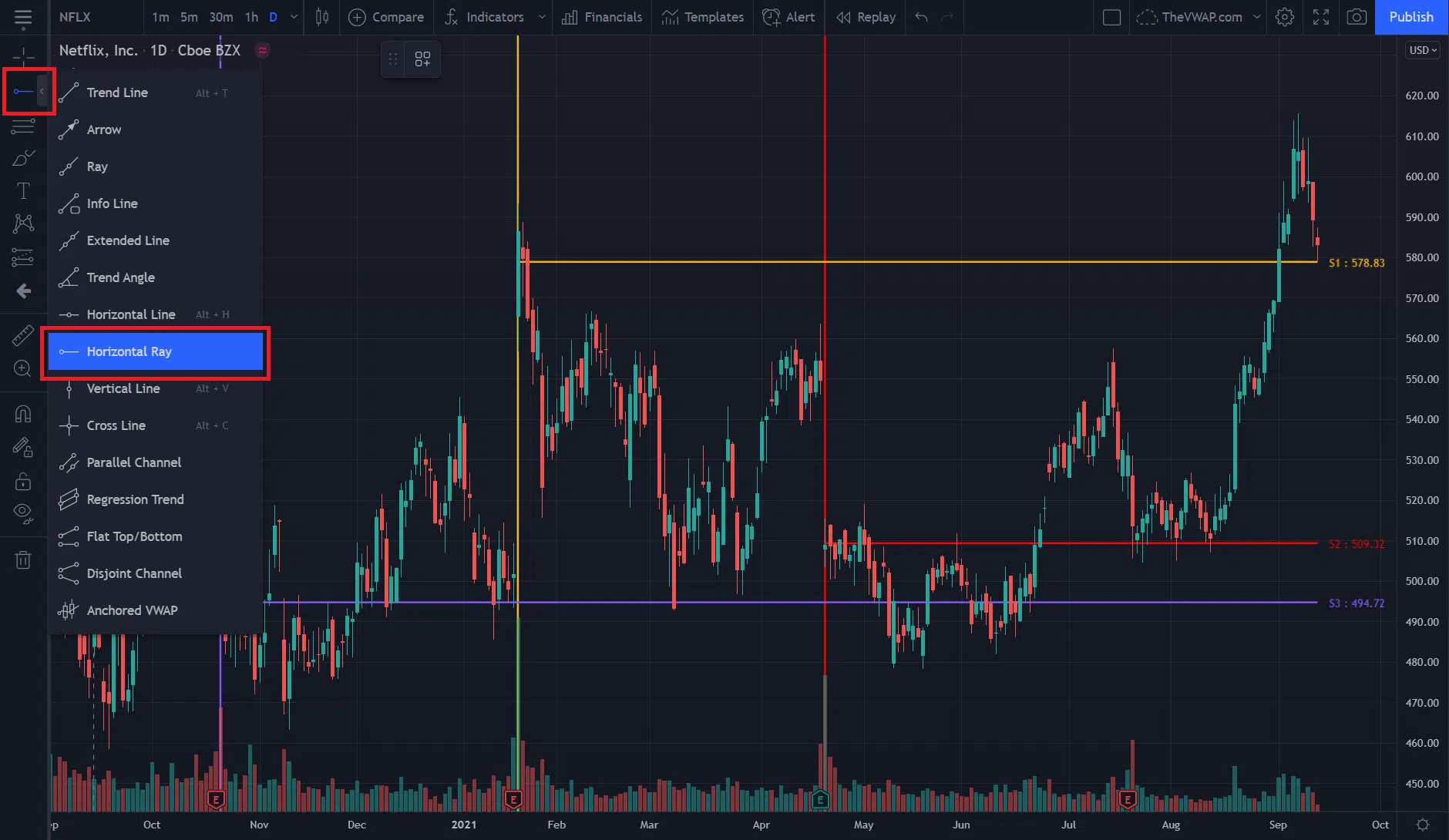Switch to 1h timeframe
This screenshot has width=1449, height=840.
[251, 17]
